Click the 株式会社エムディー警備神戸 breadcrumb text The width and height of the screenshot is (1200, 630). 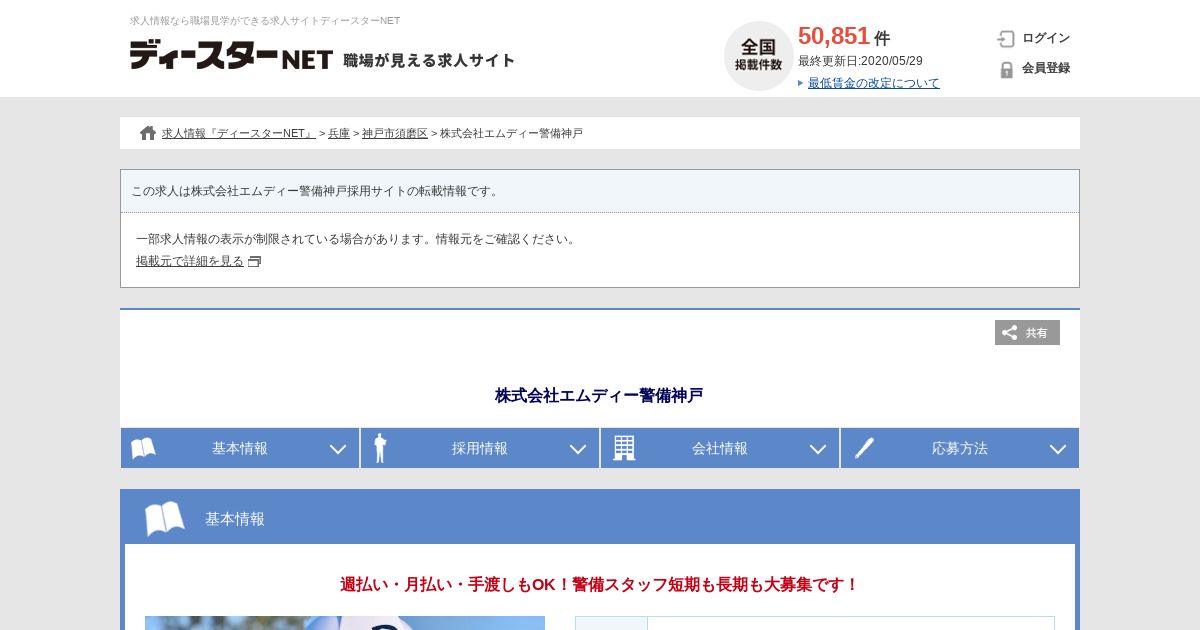[511, 133]
